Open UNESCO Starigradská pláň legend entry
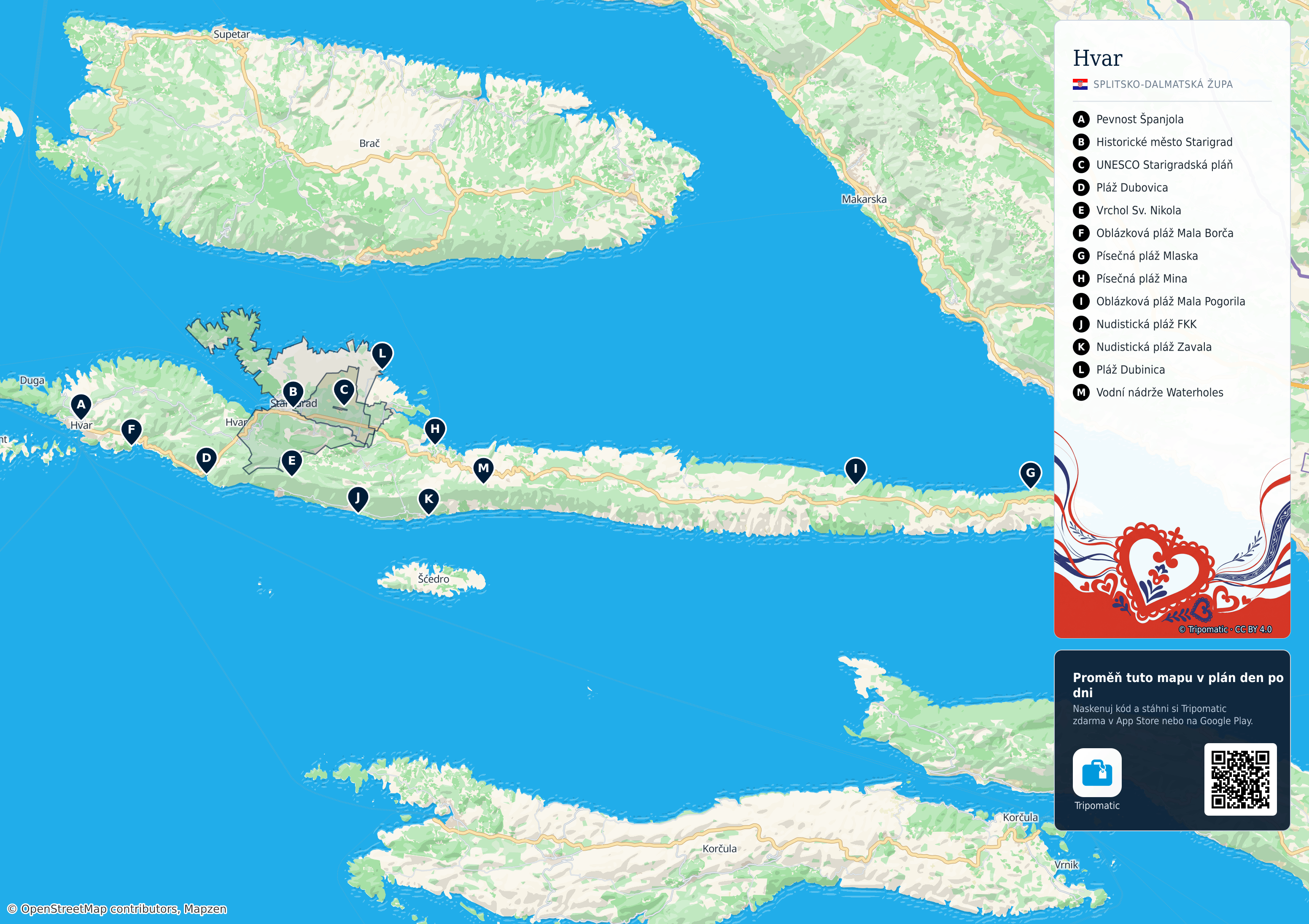The image size is (1309, 924). 1164,165
